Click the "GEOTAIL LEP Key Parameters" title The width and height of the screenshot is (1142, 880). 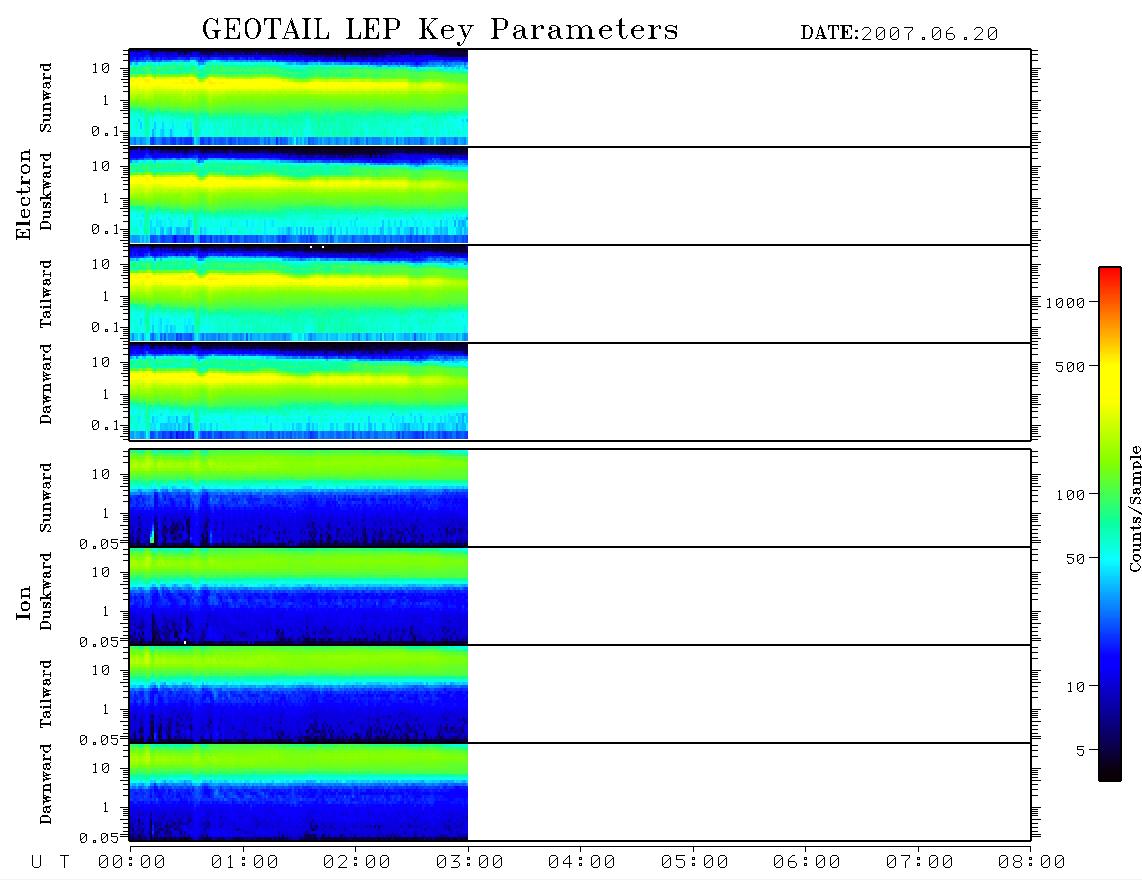click(x=440, y=30)
